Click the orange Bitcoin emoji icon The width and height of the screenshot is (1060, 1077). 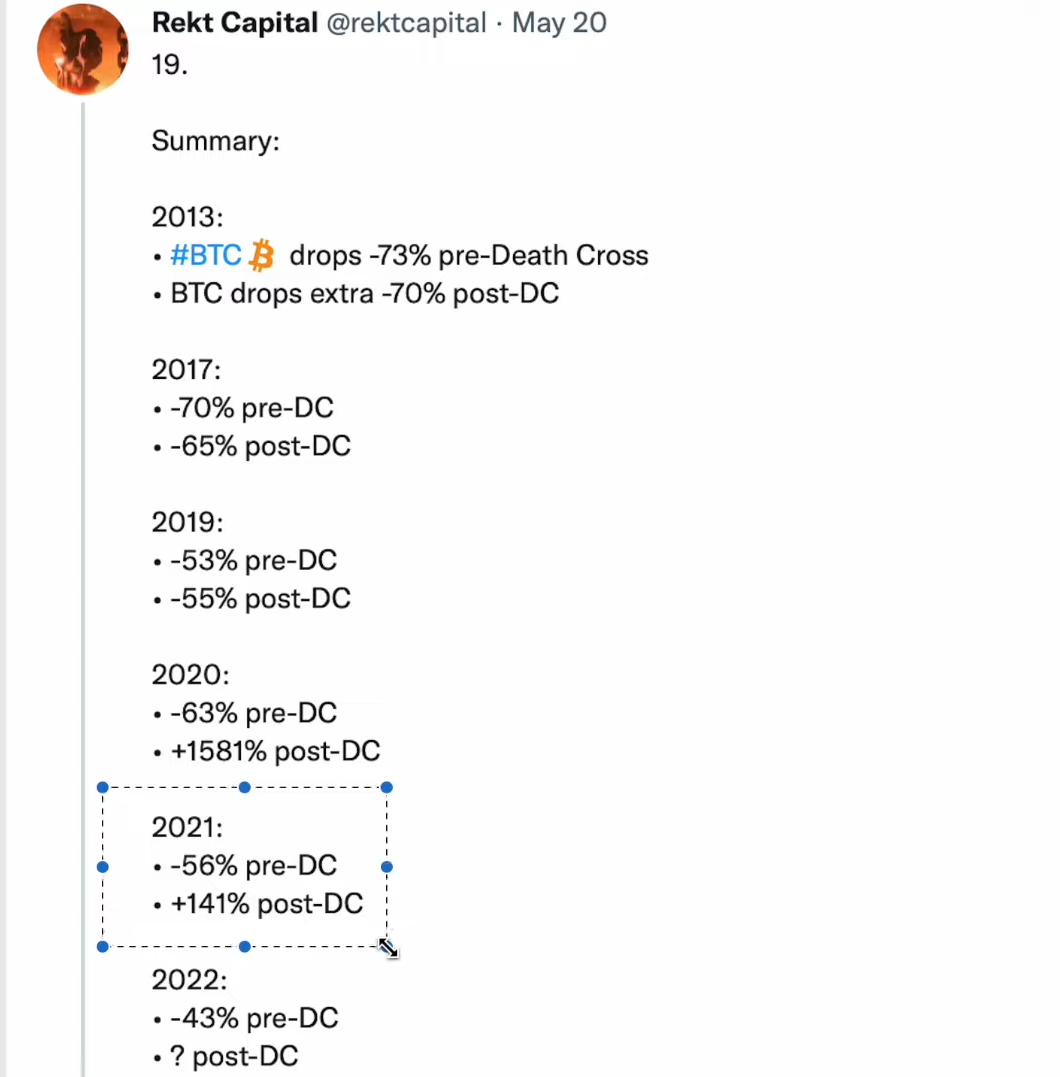click(x=262, y=256)
